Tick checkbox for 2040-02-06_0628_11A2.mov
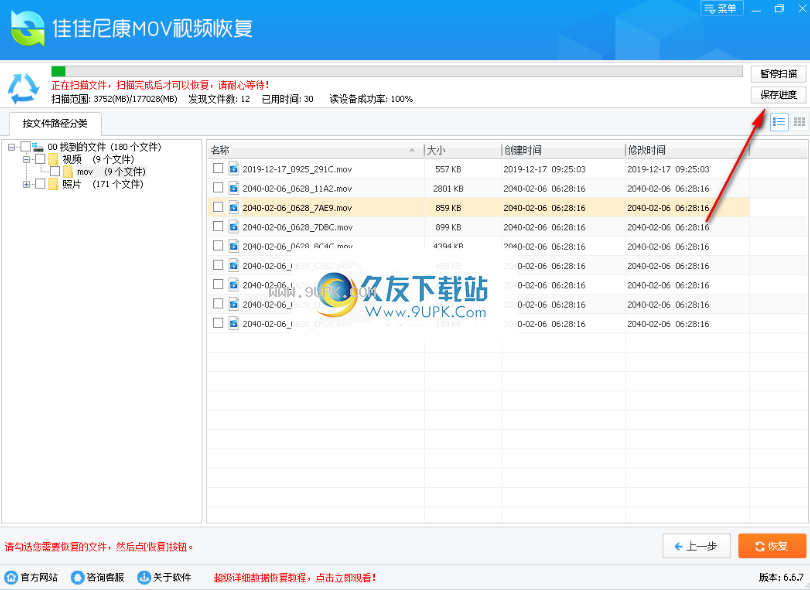 (218, 188)
